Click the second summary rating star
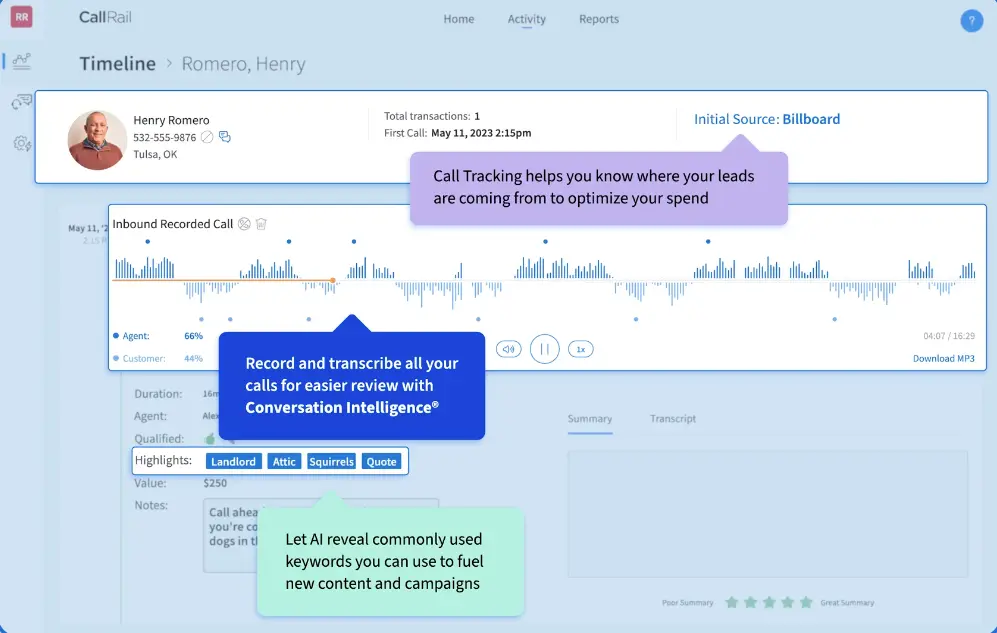Screen dimensions: 997x633 tap(750, 602)
